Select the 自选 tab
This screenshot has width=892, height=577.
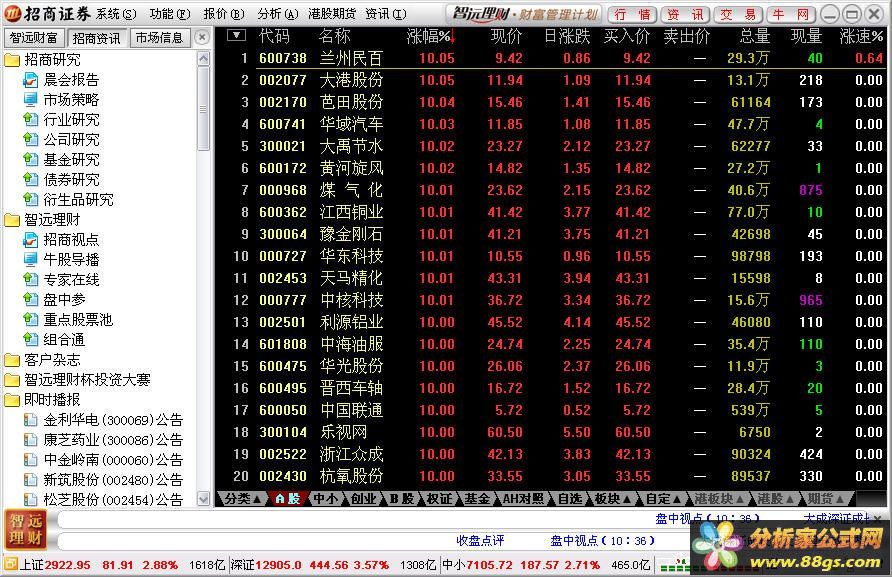tap(569, 498)
